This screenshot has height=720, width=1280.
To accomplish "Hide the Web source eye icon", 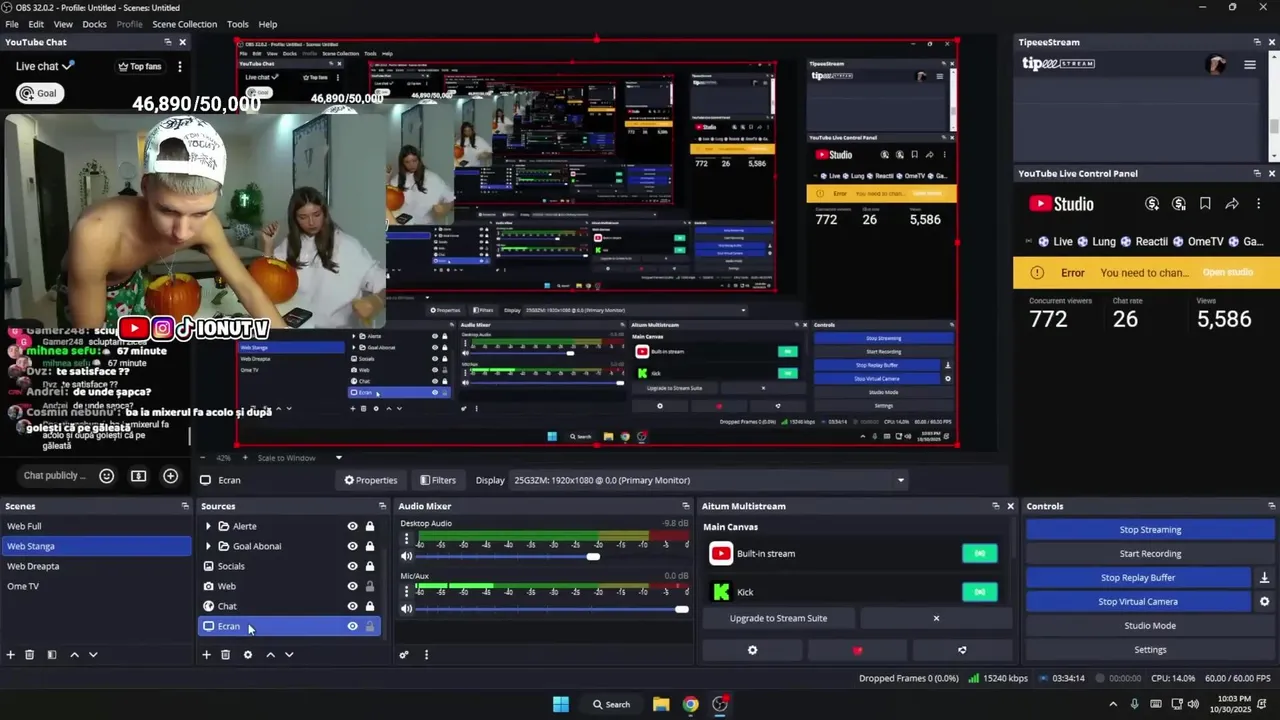I will [x=352, y=586].
